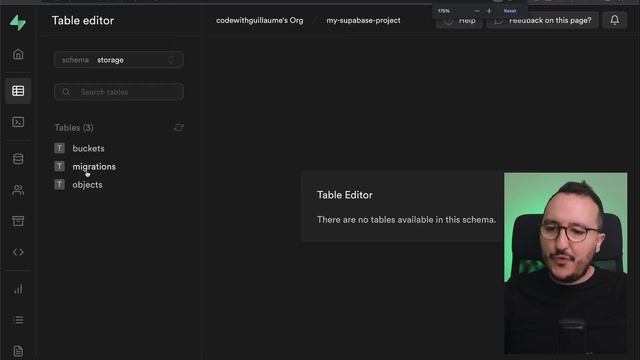Open the notifications bell
Screen dimensions: 640x360
point(614,20)
